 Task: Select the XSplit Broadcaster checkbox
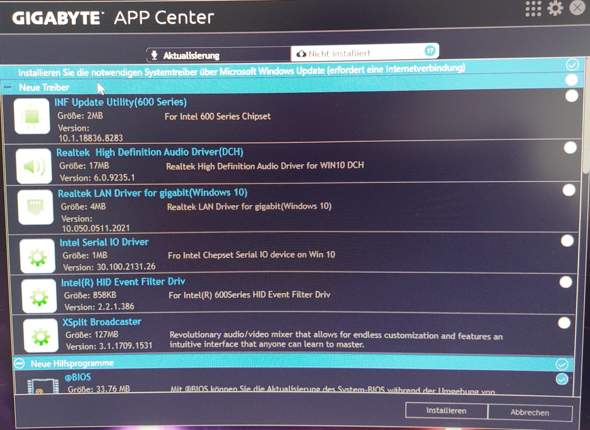(x=564, y=322)
